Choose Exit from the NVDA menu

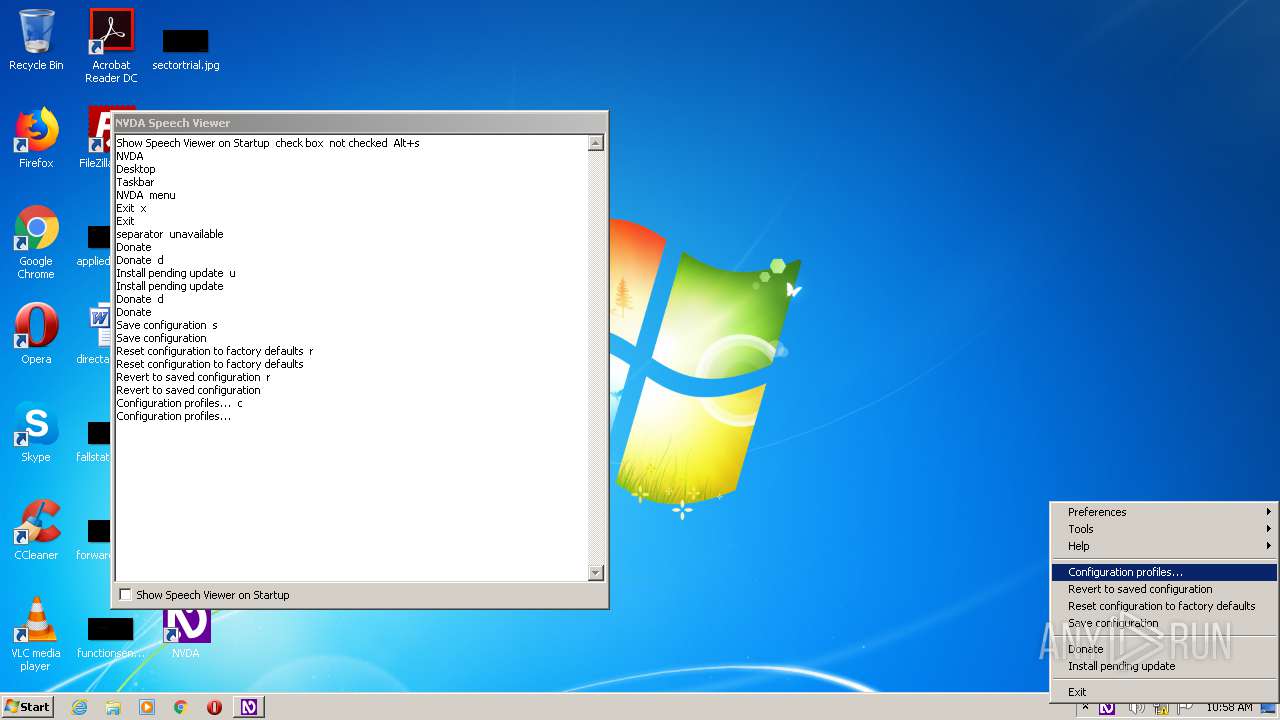[x=1165, y=692]
